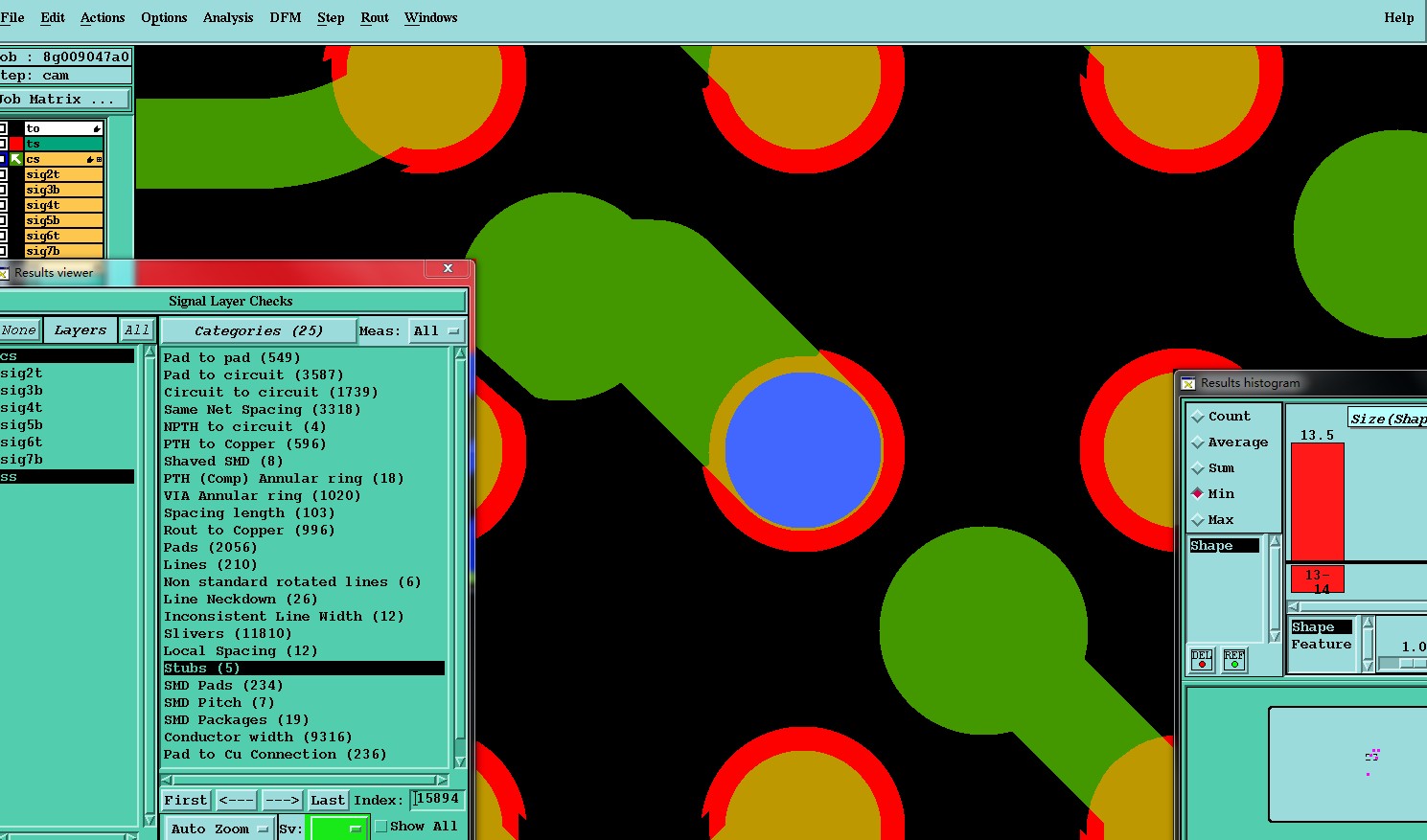
Task: Click the None layers button
Action: (x=19, y=330)
